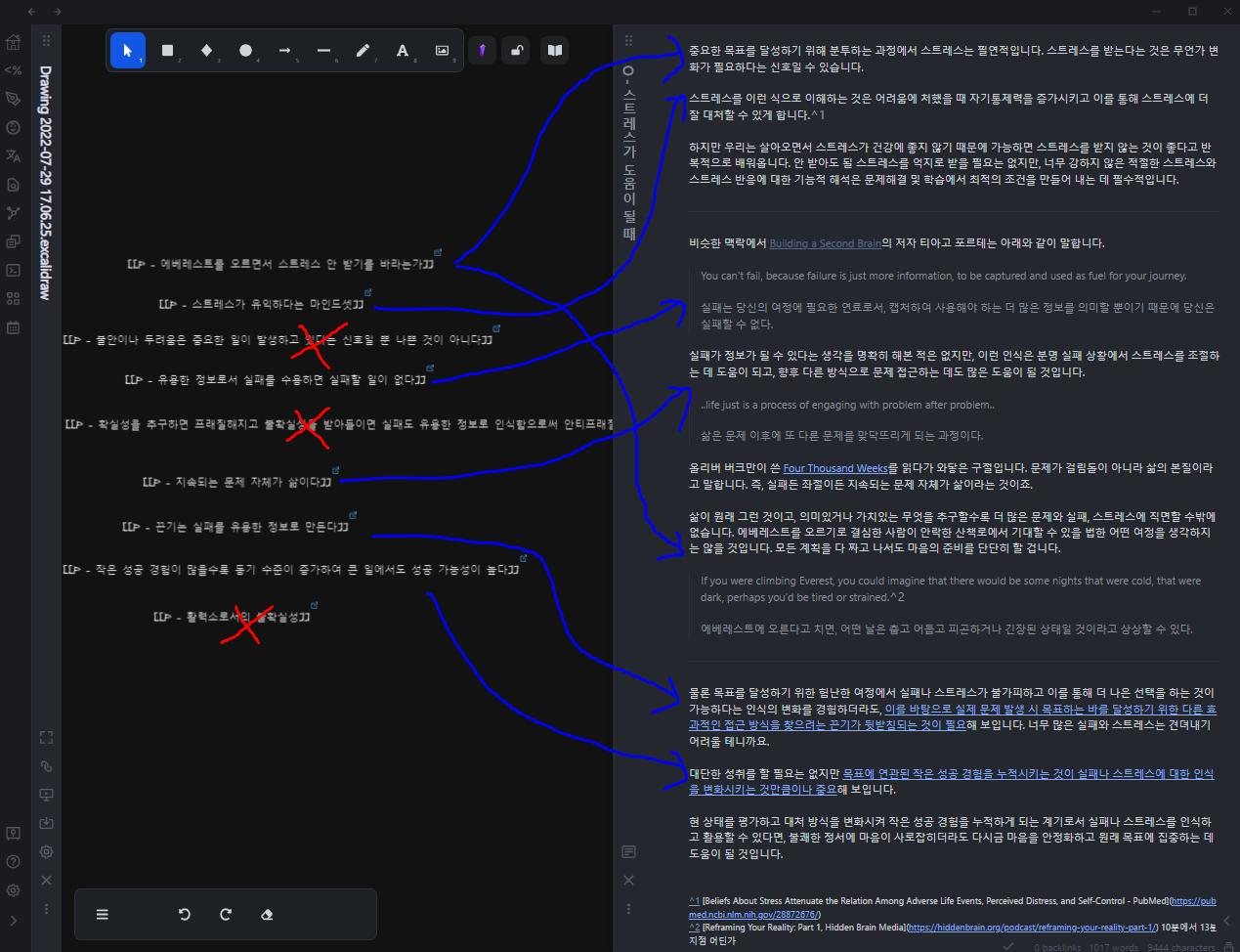
Task: Click footnote marker ^1 at bottom
Action: 694,901
